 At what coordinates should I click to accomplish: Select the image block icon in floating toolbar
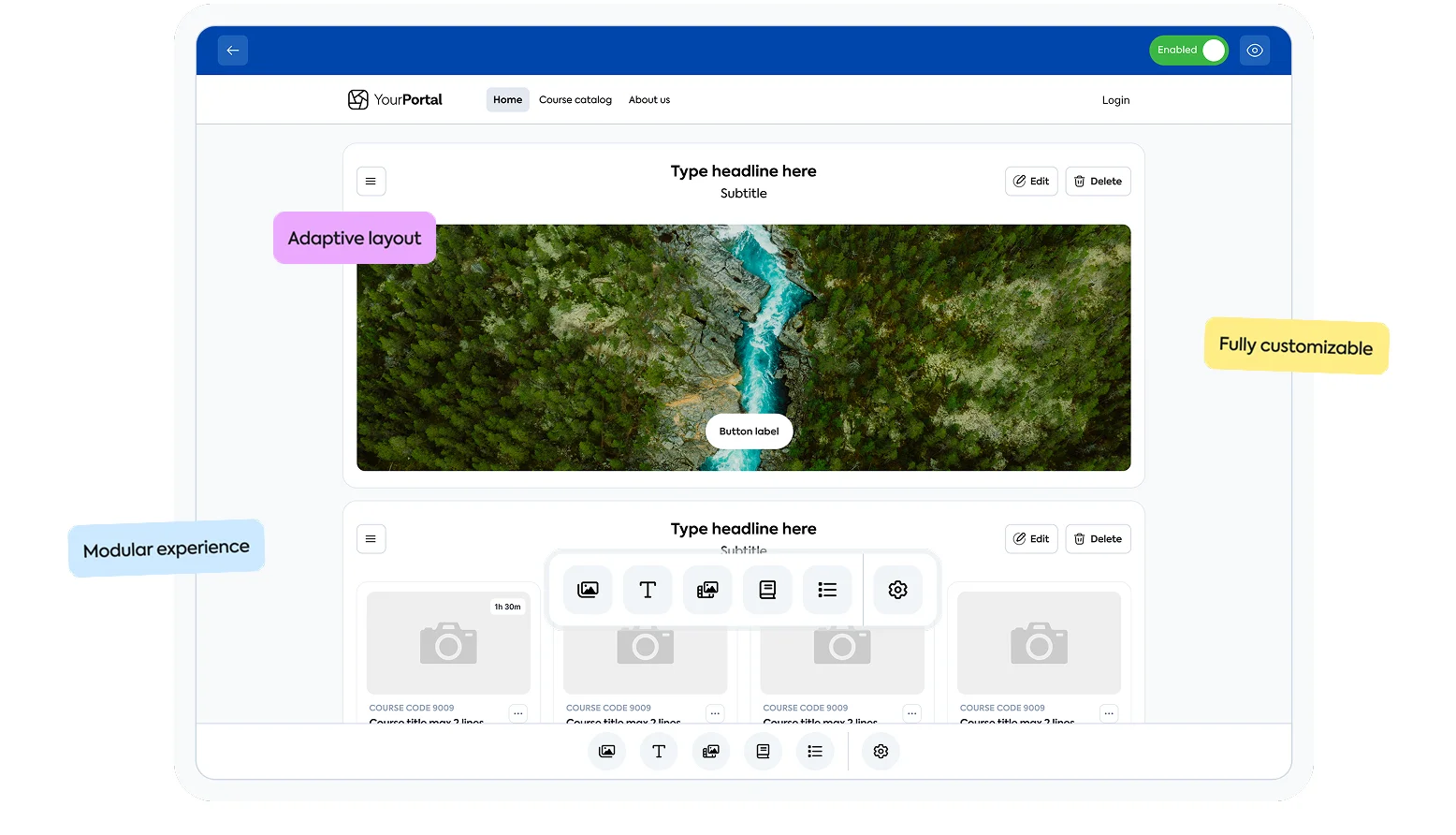coord(588,590)
